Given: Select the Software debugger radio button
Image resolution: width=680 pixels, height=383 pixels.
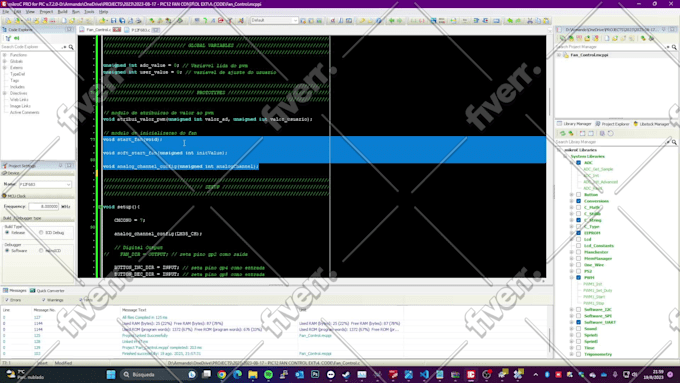Looking at the screenshot, I should point(7,251).
